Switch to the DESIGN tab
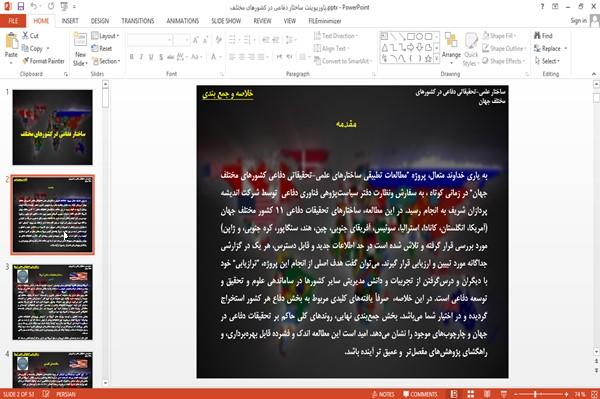Image resolution: width=600 pixels, height=399 pixels. 100,21
